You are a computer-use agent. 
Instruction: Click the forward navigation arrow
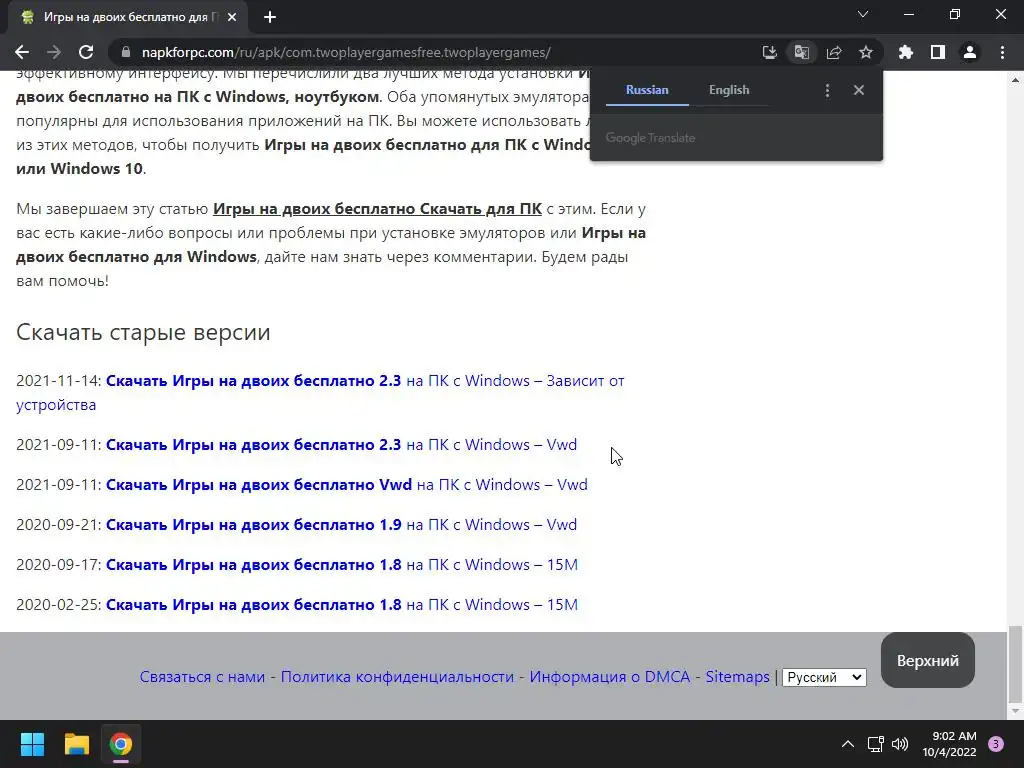click(x=54, y=52)
